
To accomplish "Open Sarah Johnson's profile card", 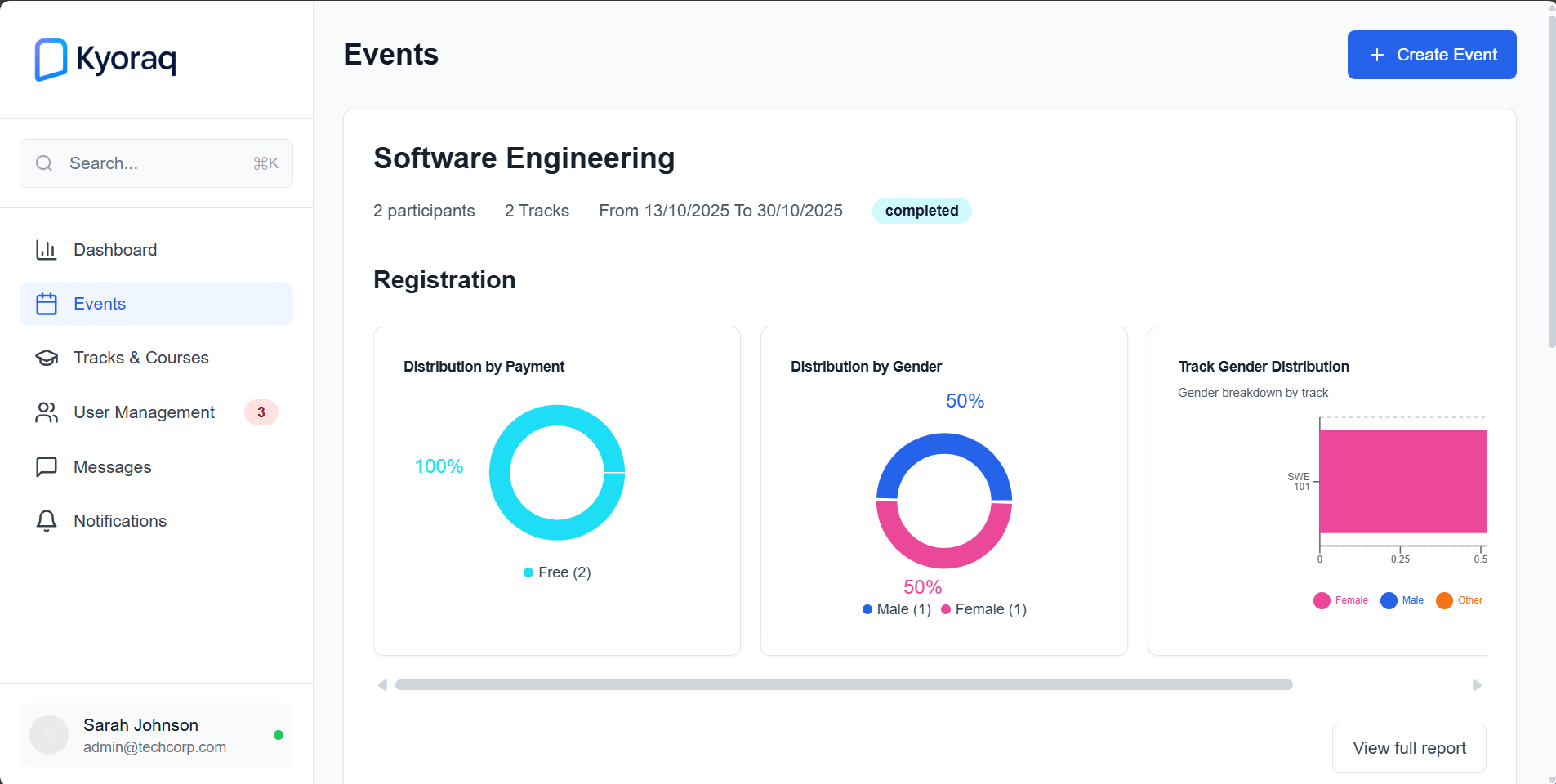I will [x=155, y=734].
